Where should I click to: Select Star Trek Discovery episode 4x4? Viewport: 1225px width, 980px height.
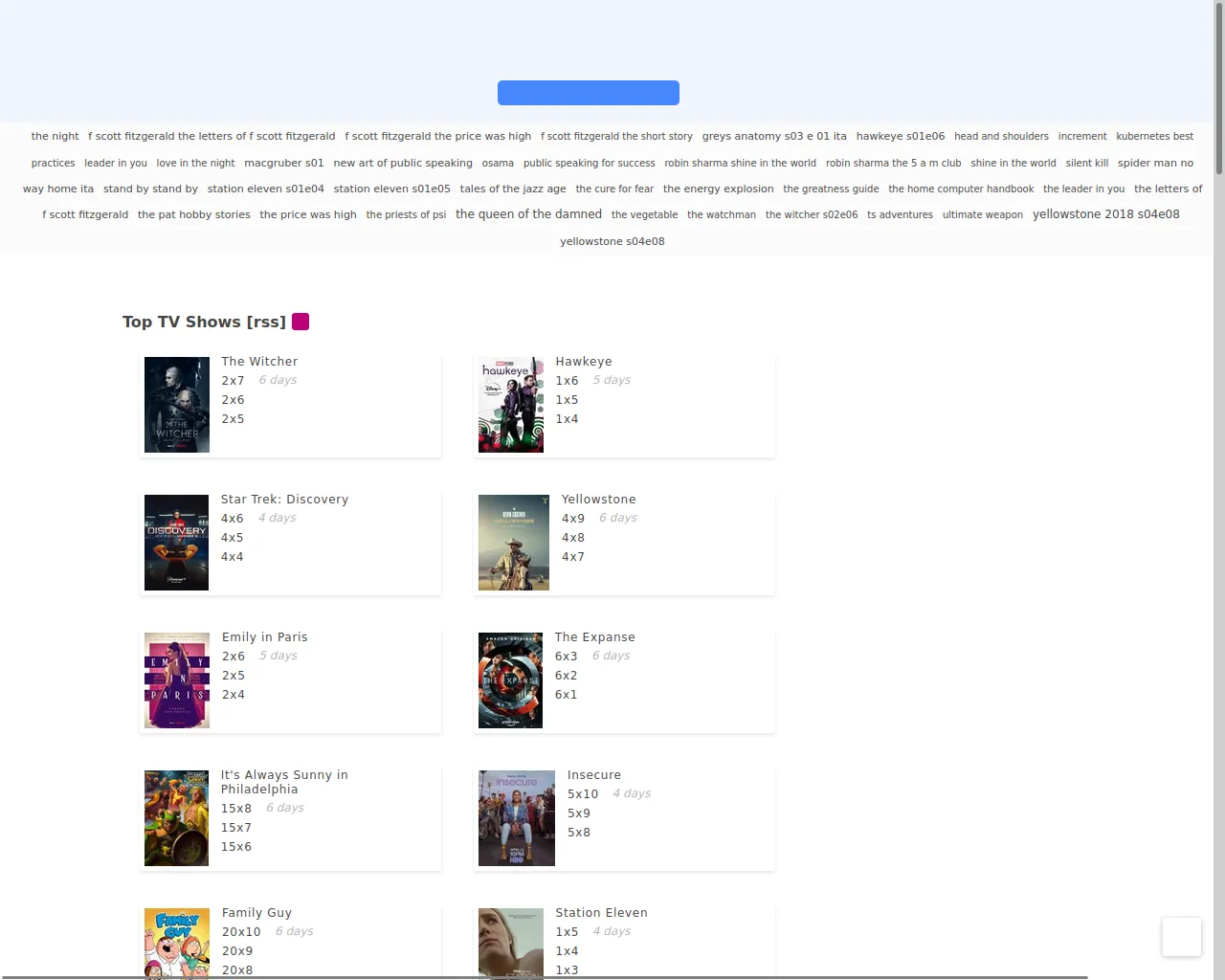pyautogui.click(x=232, y=557)
